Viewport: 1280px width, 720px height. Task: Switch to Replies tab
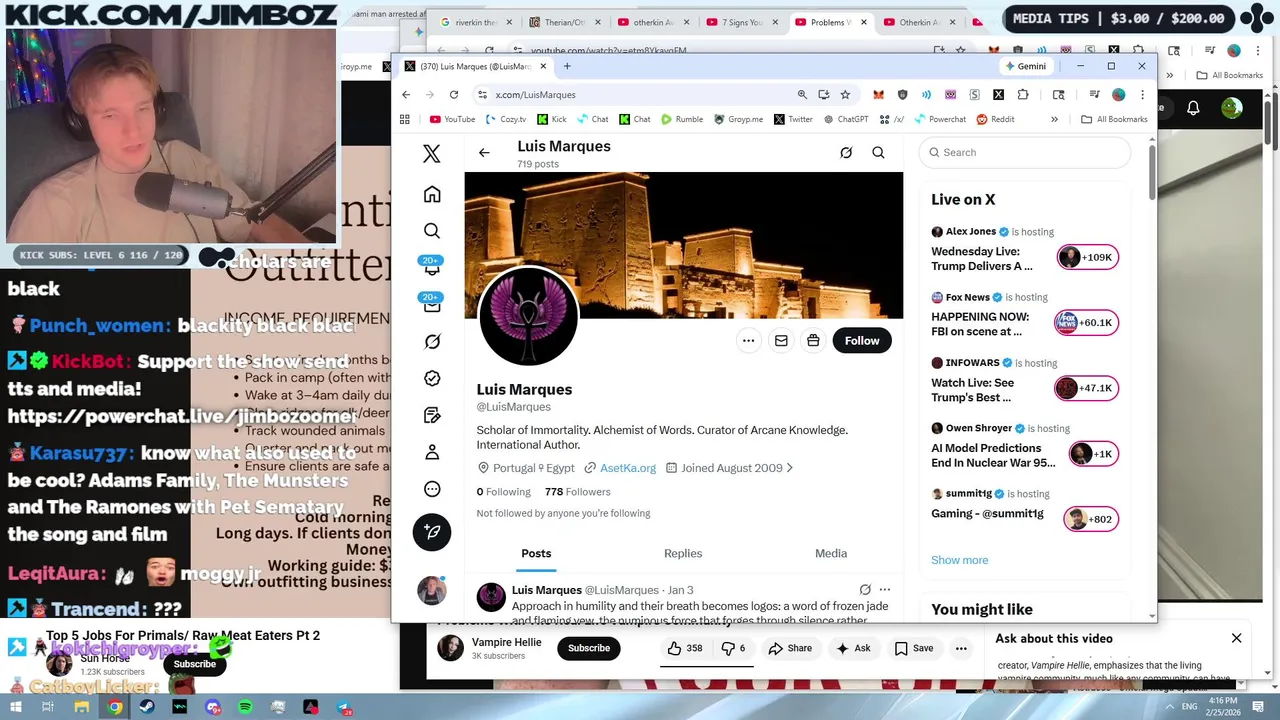(x=683, y=553)
